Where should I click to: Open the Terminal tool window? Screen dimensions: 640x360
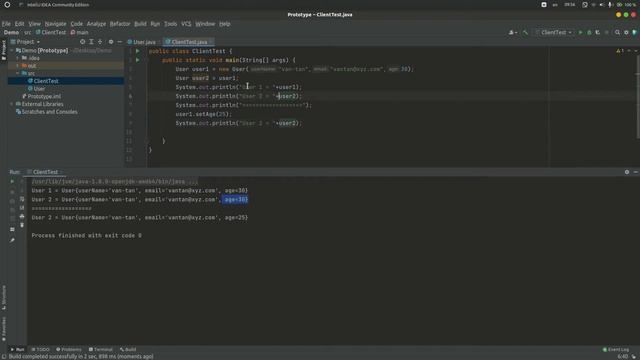point(100,349)
